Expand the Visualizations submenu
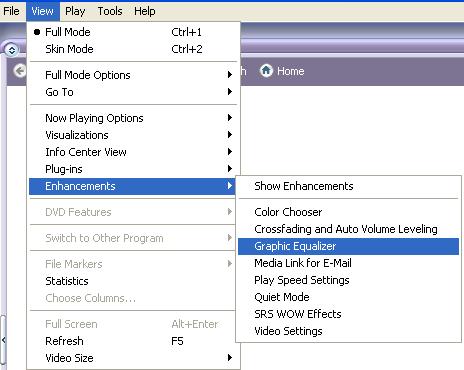 [133, 135]
